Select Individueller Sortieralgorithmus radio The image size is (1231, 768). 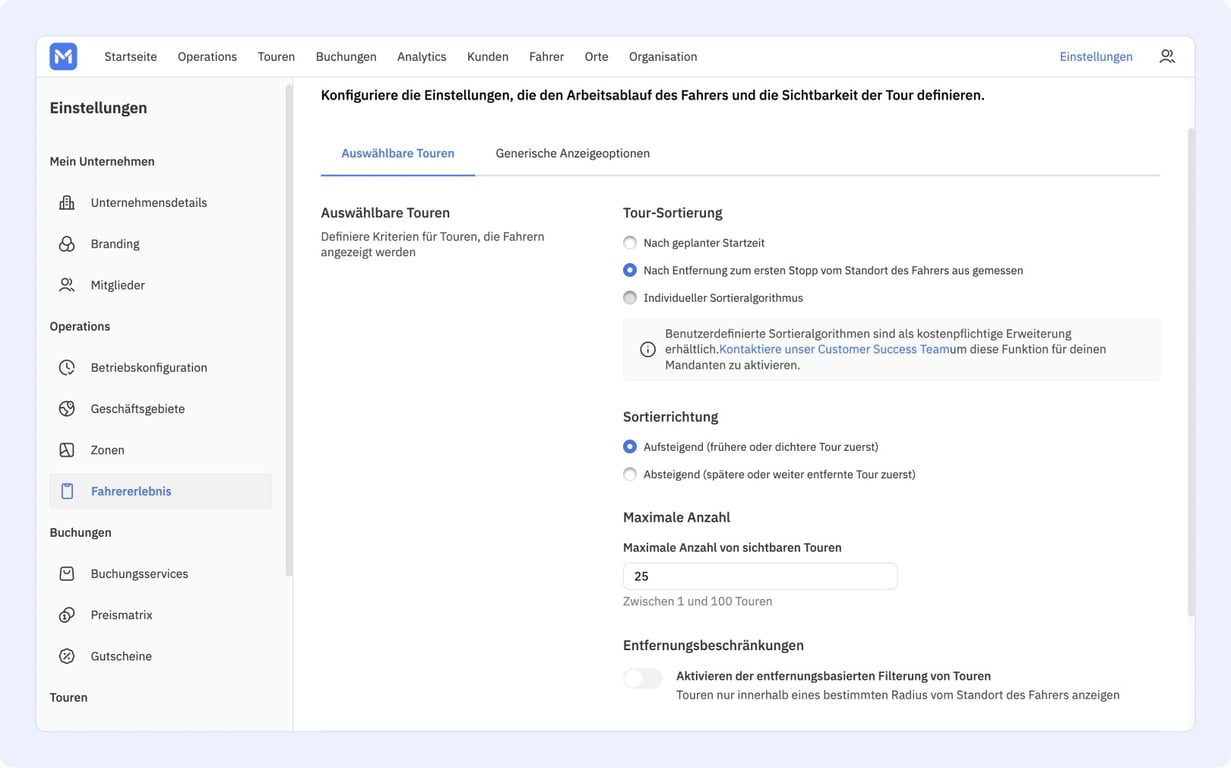630,298
